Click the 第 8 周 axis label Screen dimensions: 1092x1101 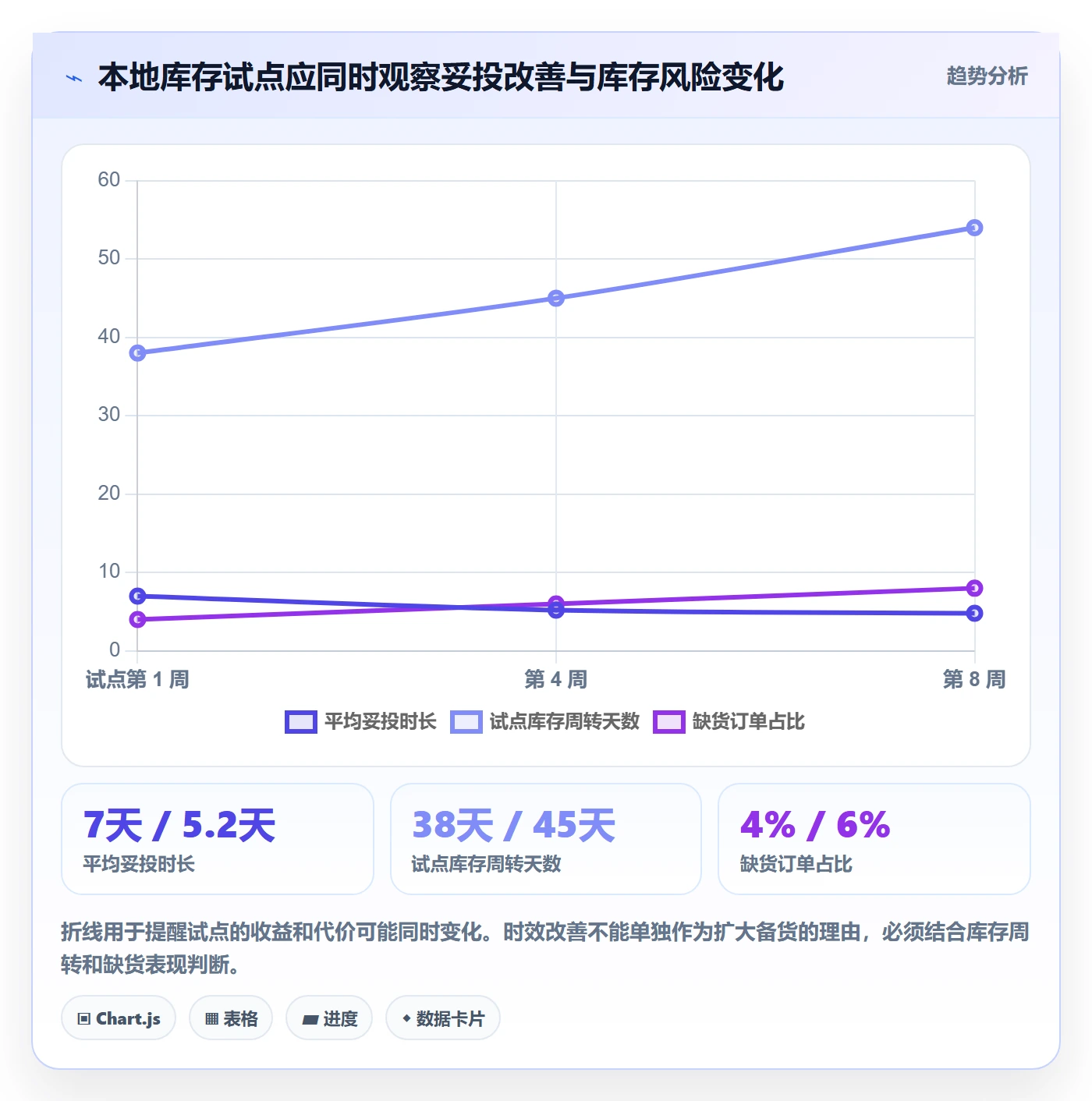pyautogui.click(x=974, y=679)
